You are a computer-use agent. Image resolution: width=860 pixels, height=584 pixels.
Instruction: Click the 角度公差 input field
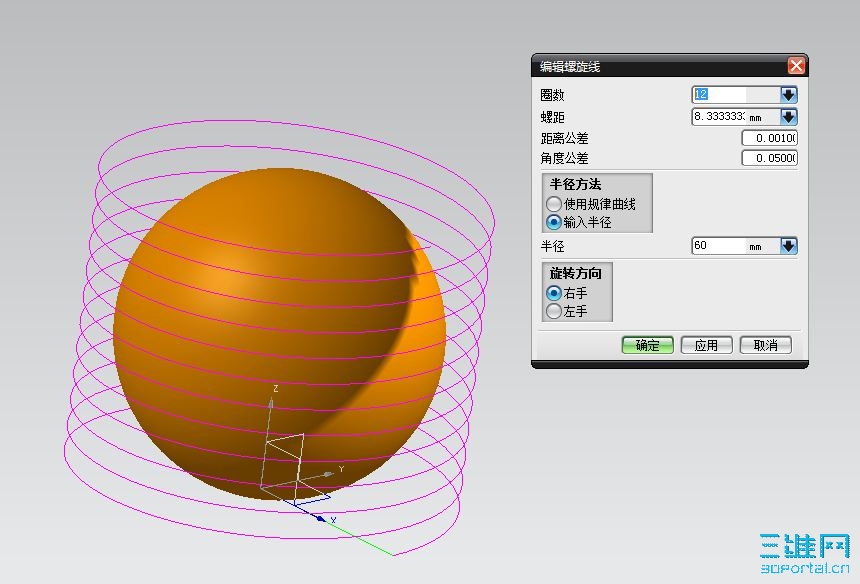click(x=769, y=158)
